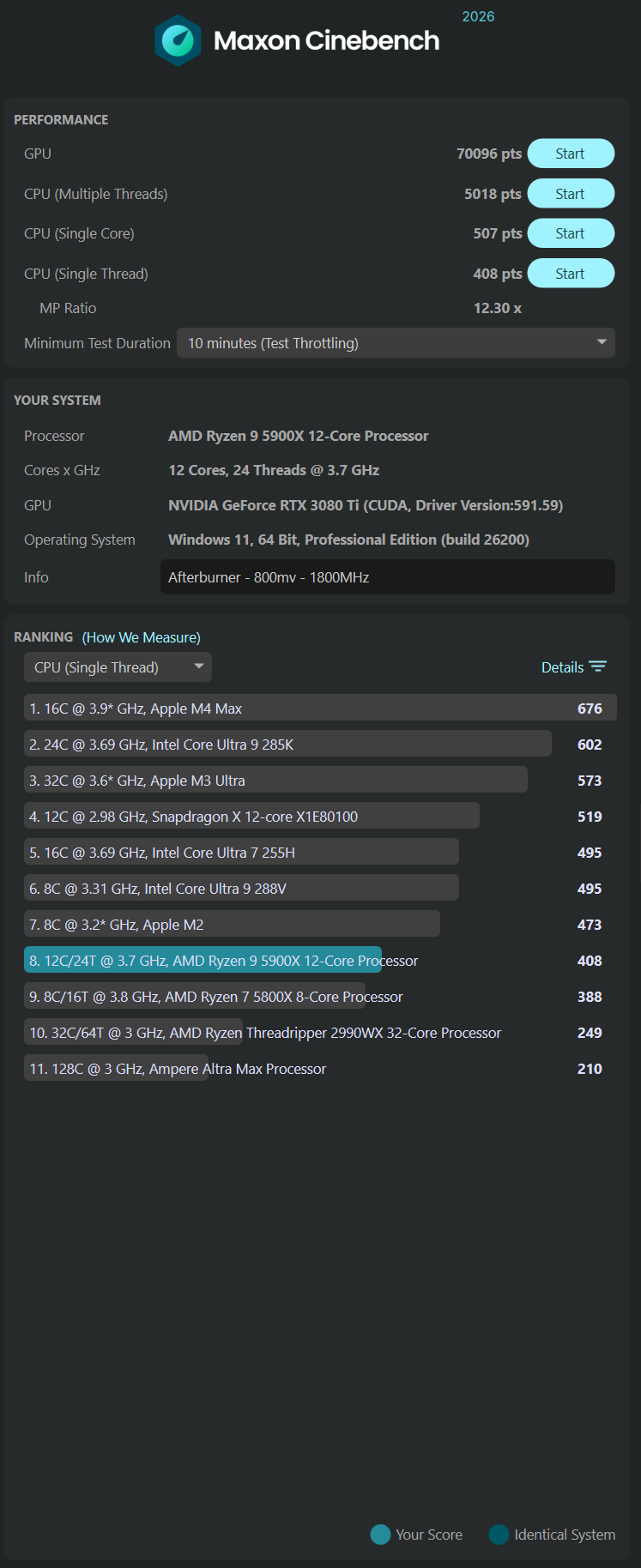Click the MP Ratio value 12.30 x
641x1568 pixels.
point(498,308)
